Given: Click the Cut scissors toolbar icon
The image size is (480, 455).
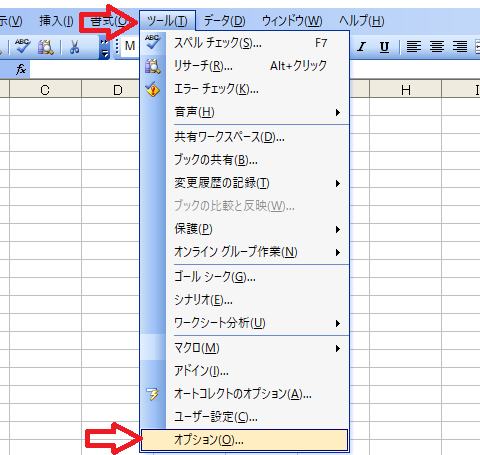Looking at the screenshot, I should 74,47.
